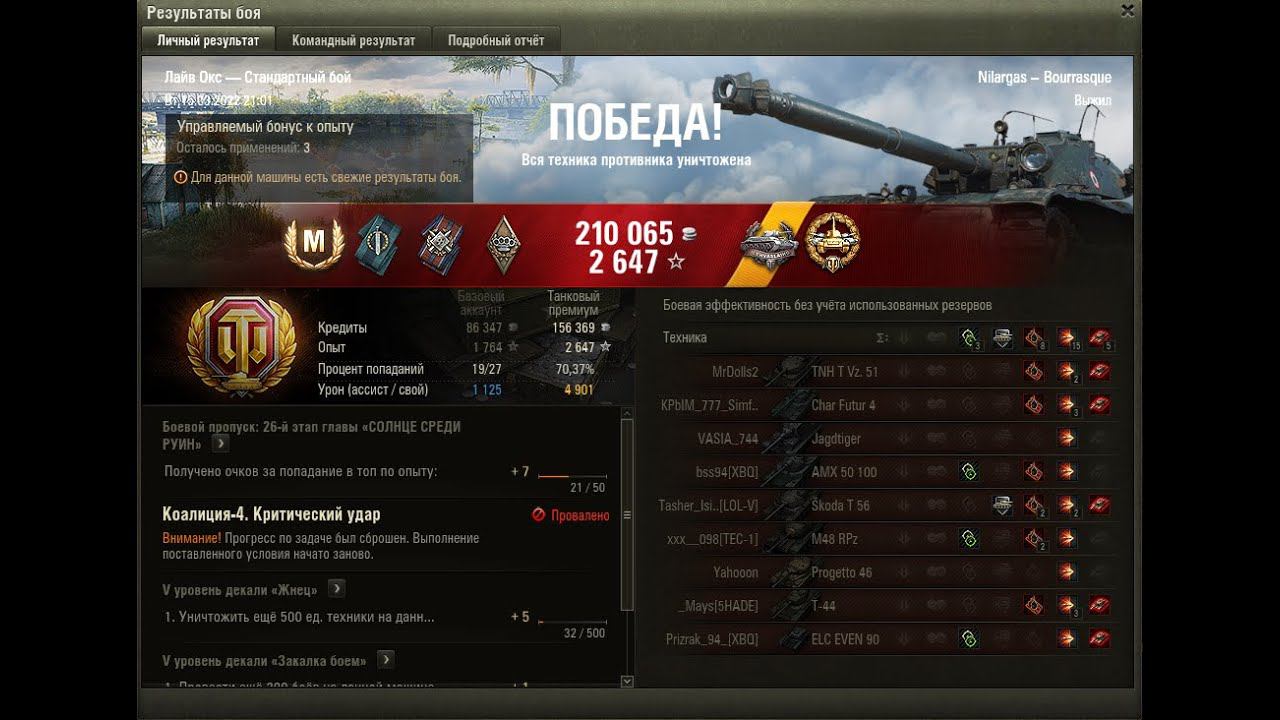Open the Подробный отчёт tab
The width and height of the screenshot is (1280, 720).
pos(496,40)
